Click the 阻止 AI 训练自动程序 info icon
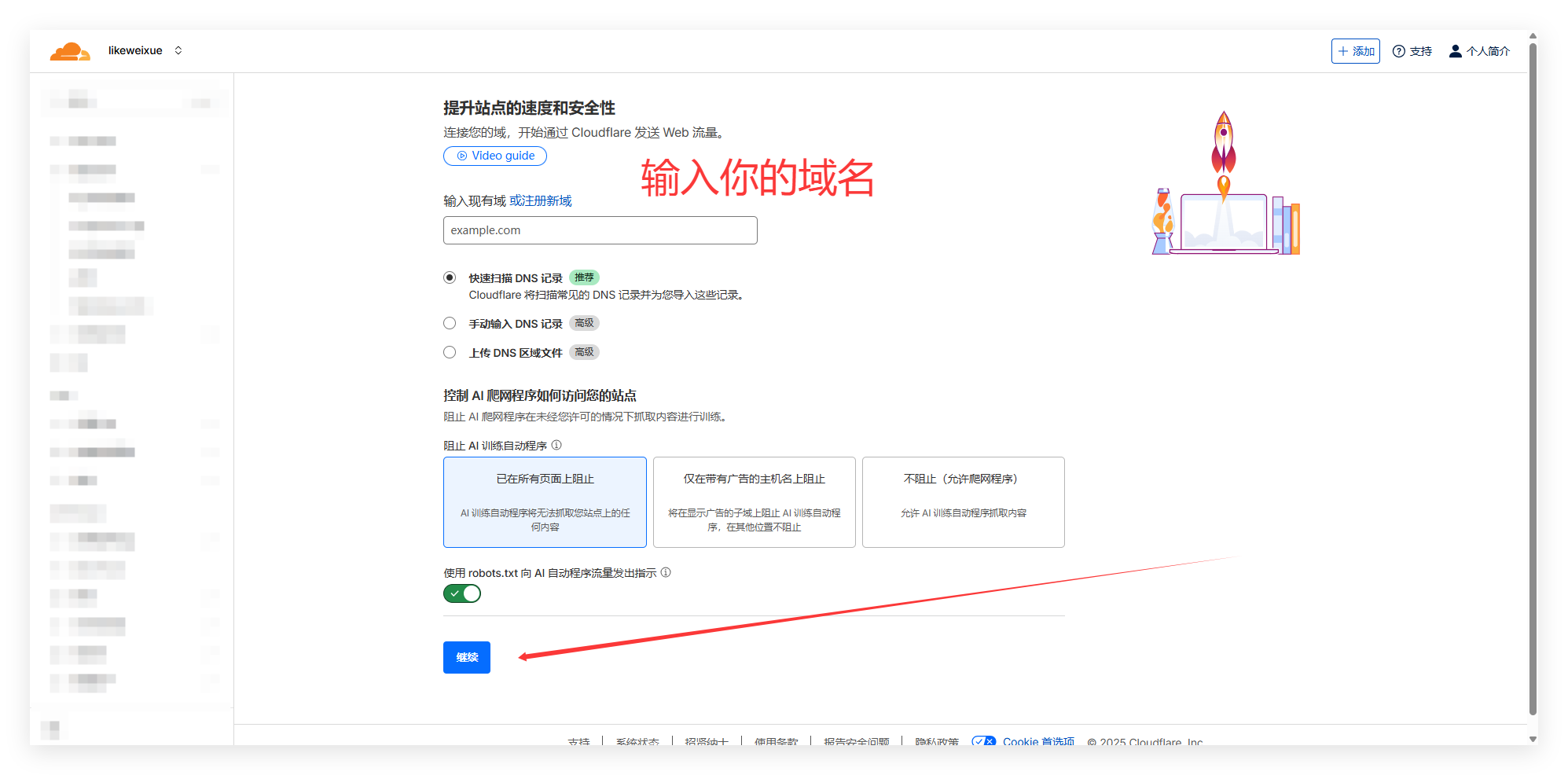Viewport: 1568px width, 775px height. point(556,445)
